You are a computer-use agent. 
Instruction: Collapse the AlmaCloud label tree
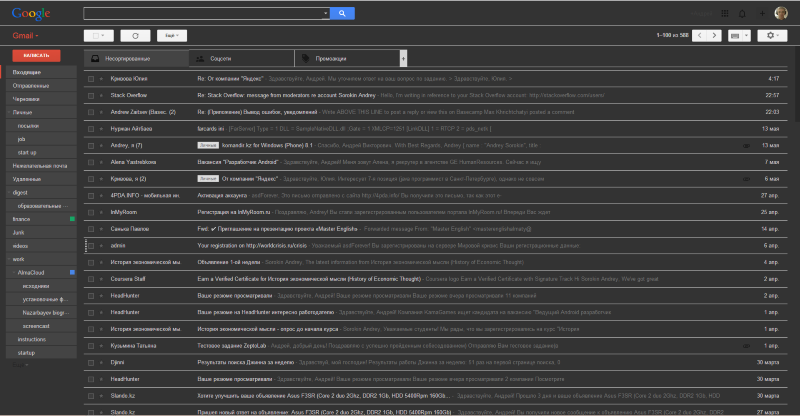coord(14,273)
